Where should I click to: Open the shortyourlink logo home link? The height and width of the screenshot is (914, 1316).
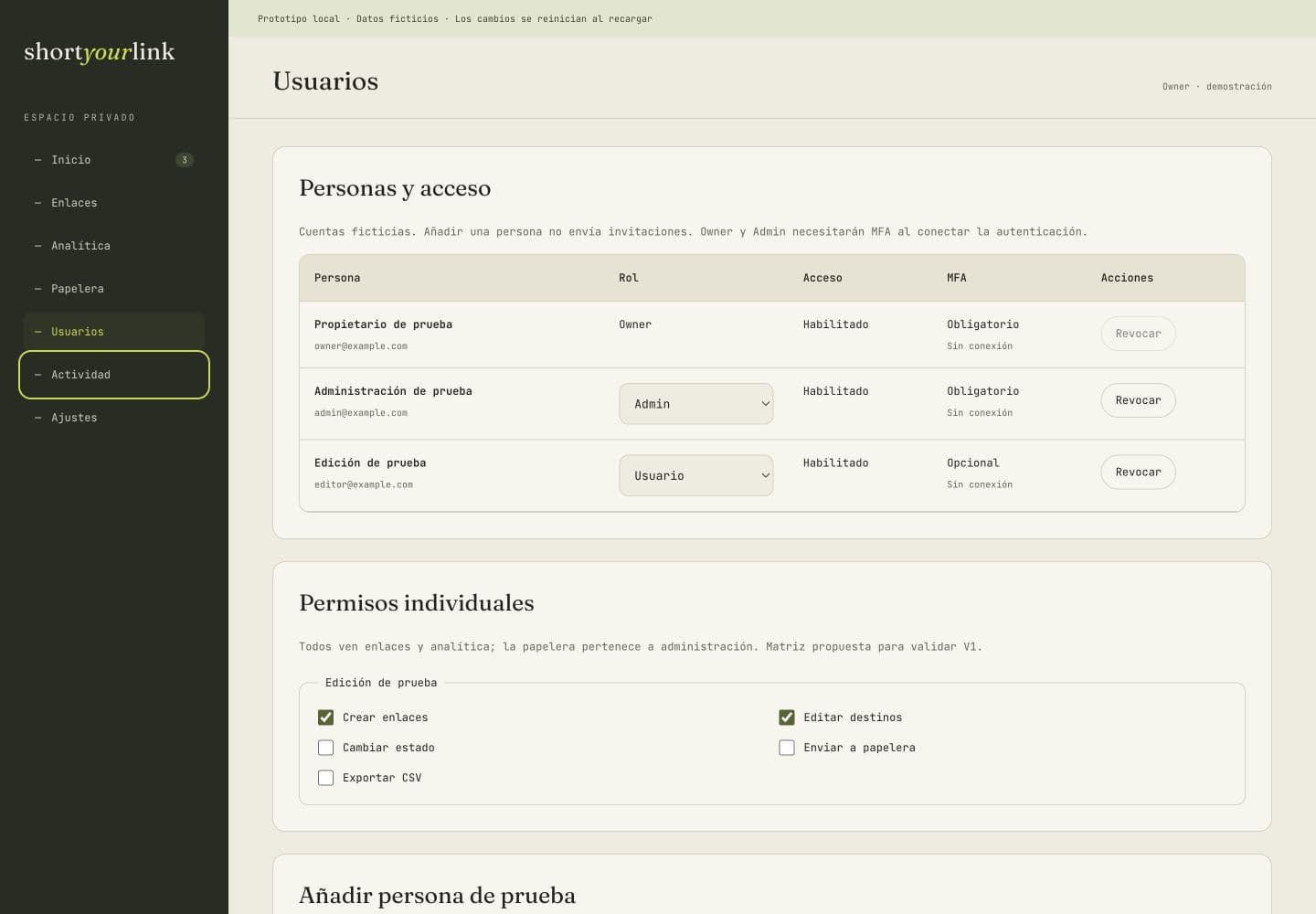(100, 52)
